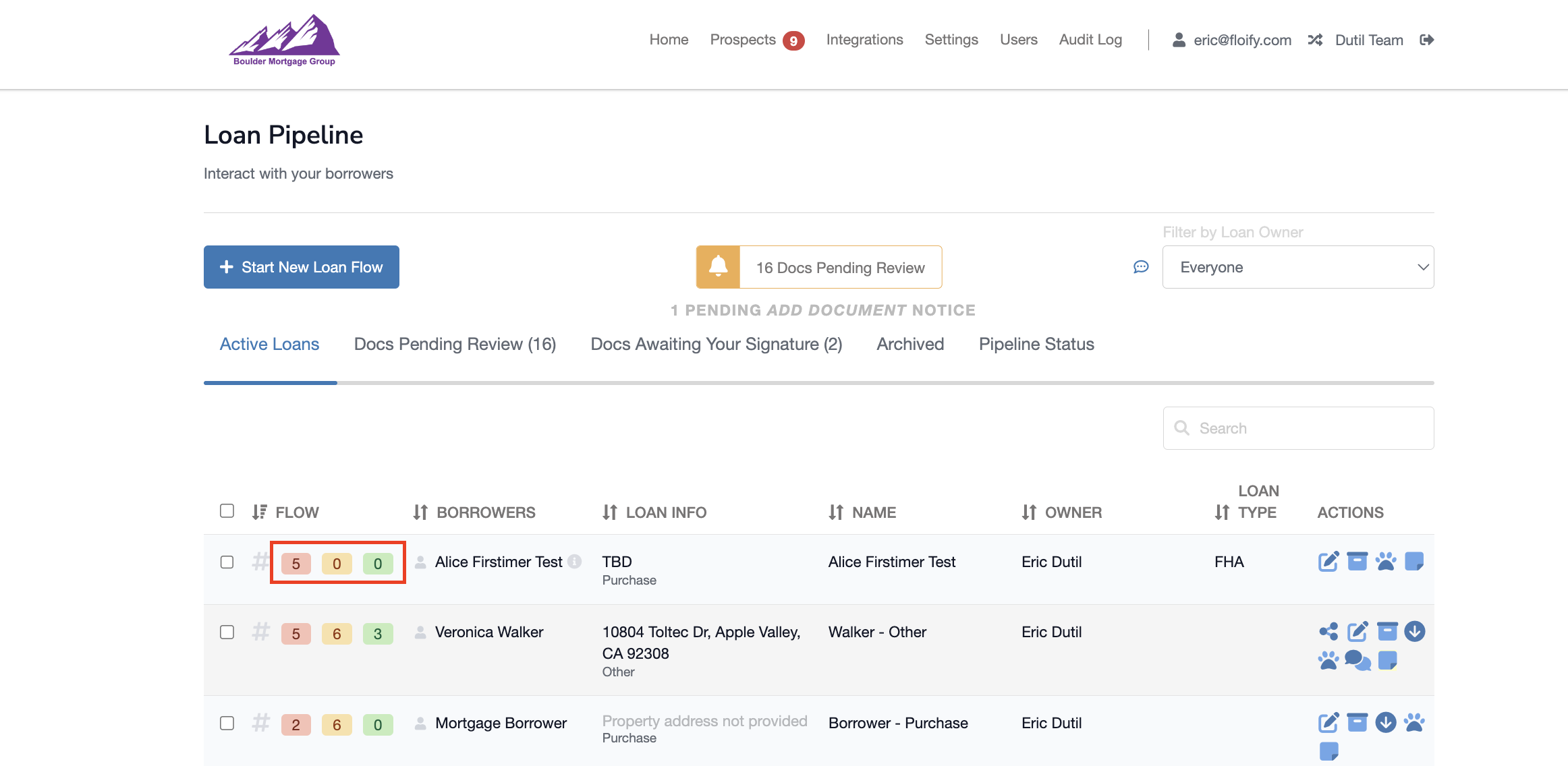The width and height of the screenshot is (1568, 766).
Task: Click the chat bubble icon beside owner filter
Action: click(1141, 267)
